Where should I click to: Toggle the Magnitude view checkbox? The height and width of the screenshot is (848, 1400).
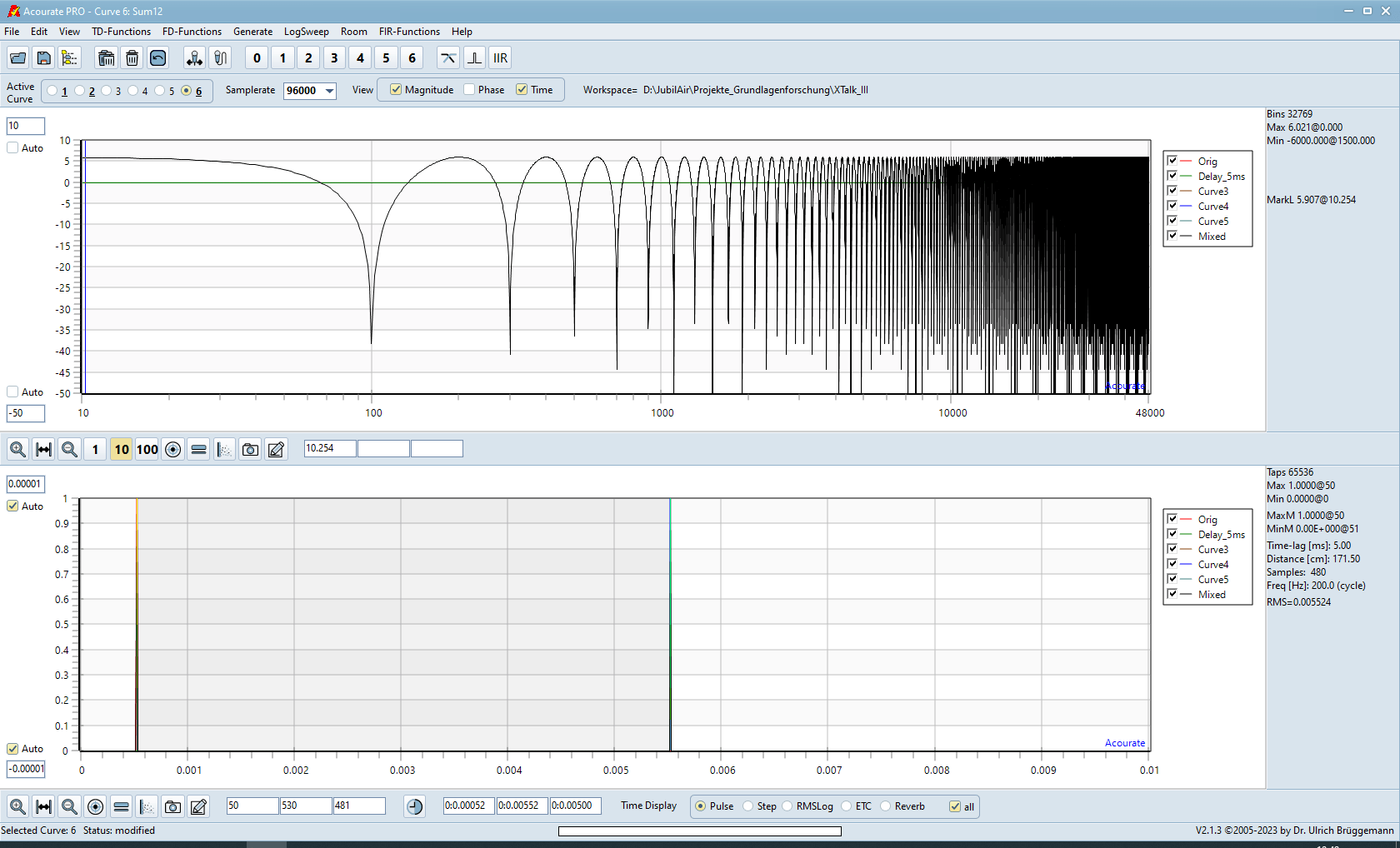click(396, 89)
